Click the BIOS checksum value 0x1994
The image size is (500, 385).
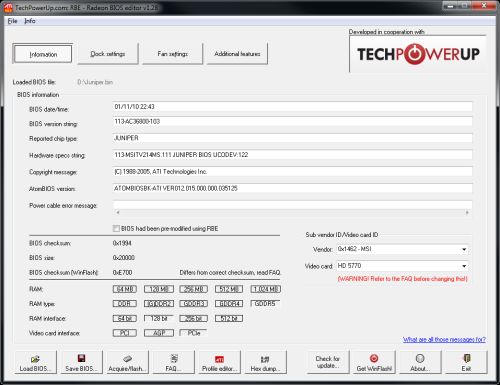pos(122,243)
